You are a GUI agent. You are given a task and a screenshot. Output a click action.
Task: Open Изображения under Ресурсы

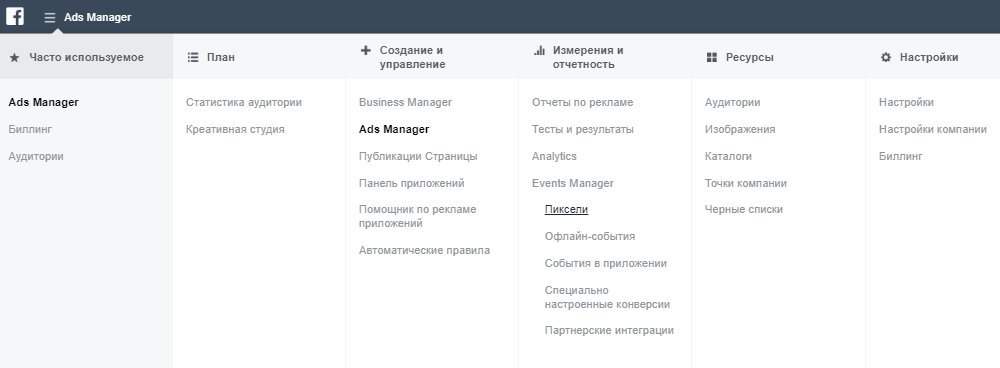point(740,129)
